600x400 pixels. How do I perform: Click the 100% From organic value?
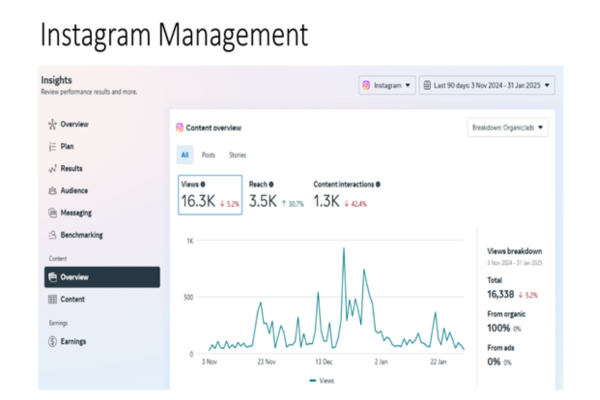[x=499, y=328]
